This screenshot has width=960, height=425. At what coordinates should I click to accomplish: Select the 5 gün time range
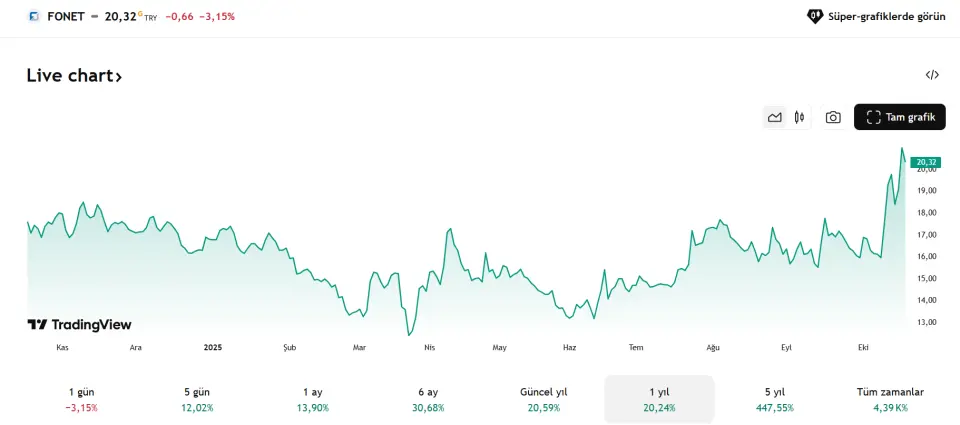click(198, 399)
